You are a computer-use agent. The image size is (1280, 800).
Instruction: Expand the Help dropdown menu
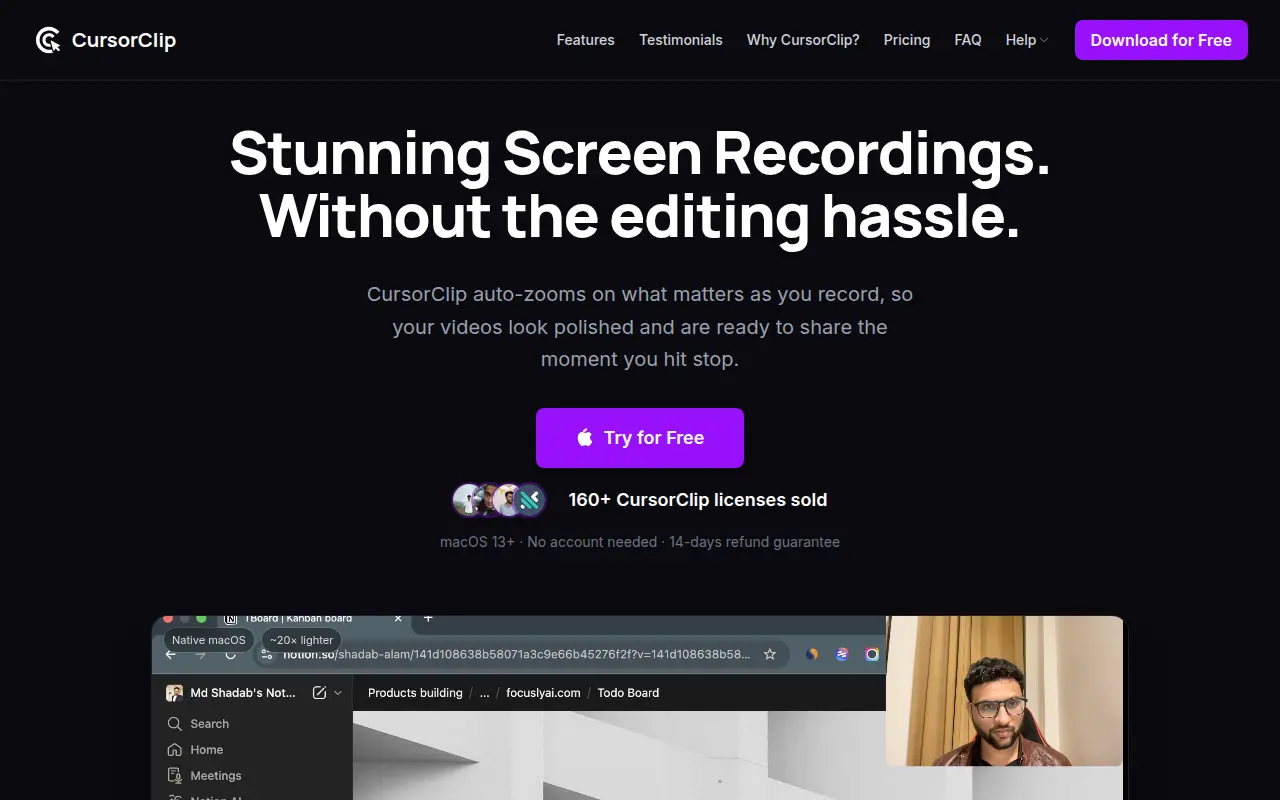coord(1027,40)
